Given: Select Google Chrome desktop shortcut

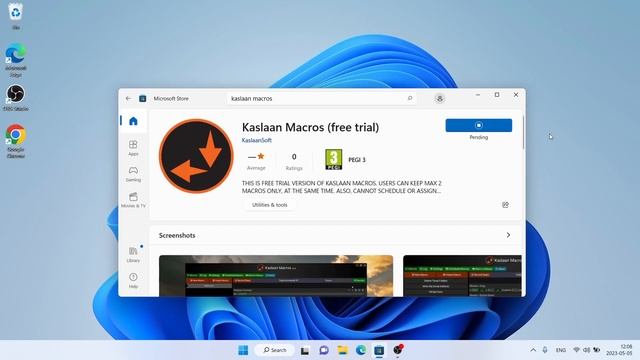Looking at the screenshot, I should [x=16, y=141].
